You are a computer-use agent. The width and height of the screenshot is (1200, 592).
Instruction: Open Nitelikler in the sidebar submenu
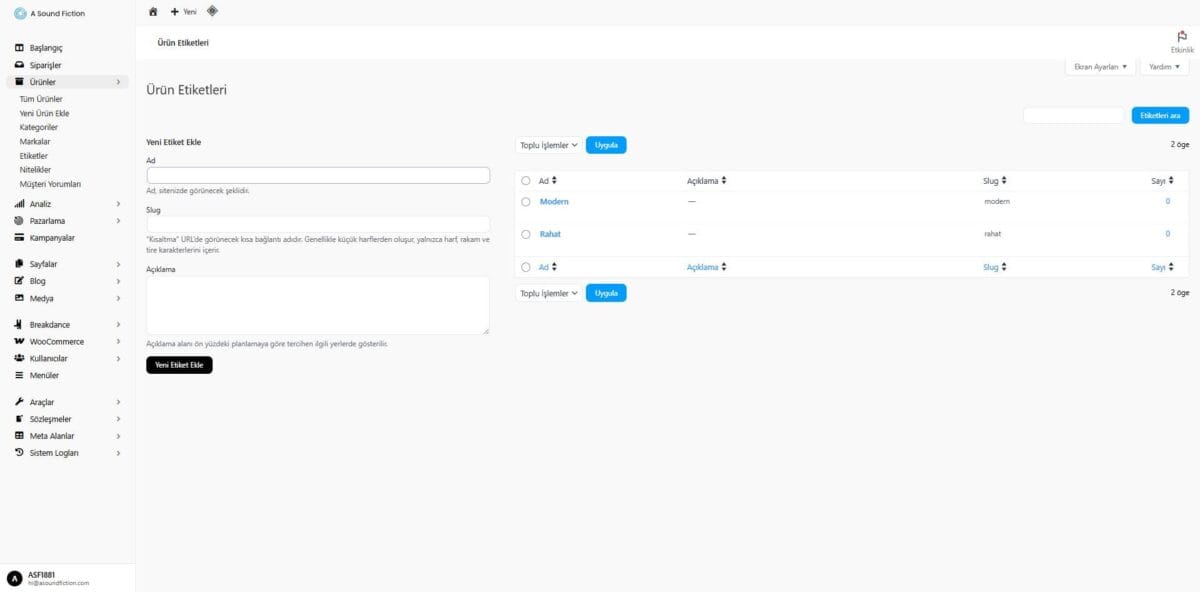pyautogui.click(x=35, y=170)
